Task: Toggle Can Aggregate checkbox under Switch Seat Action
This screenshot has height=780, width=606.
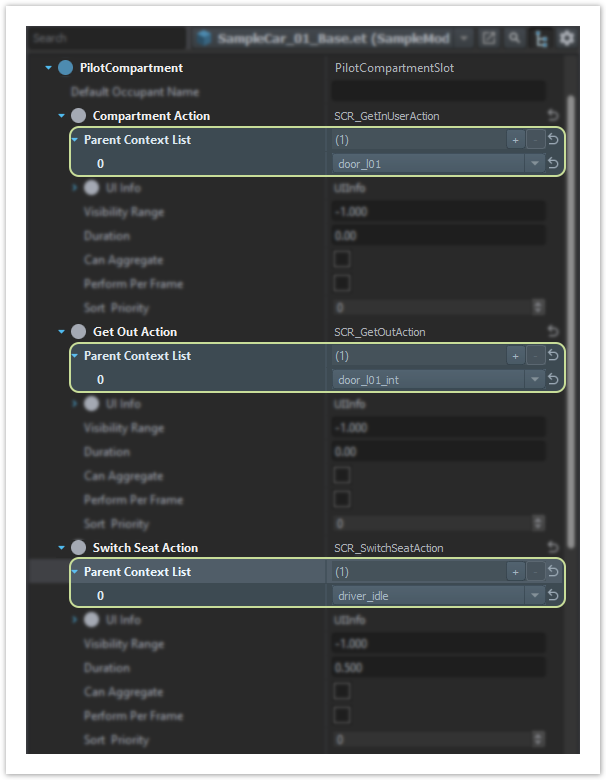Action: (342, 692)
